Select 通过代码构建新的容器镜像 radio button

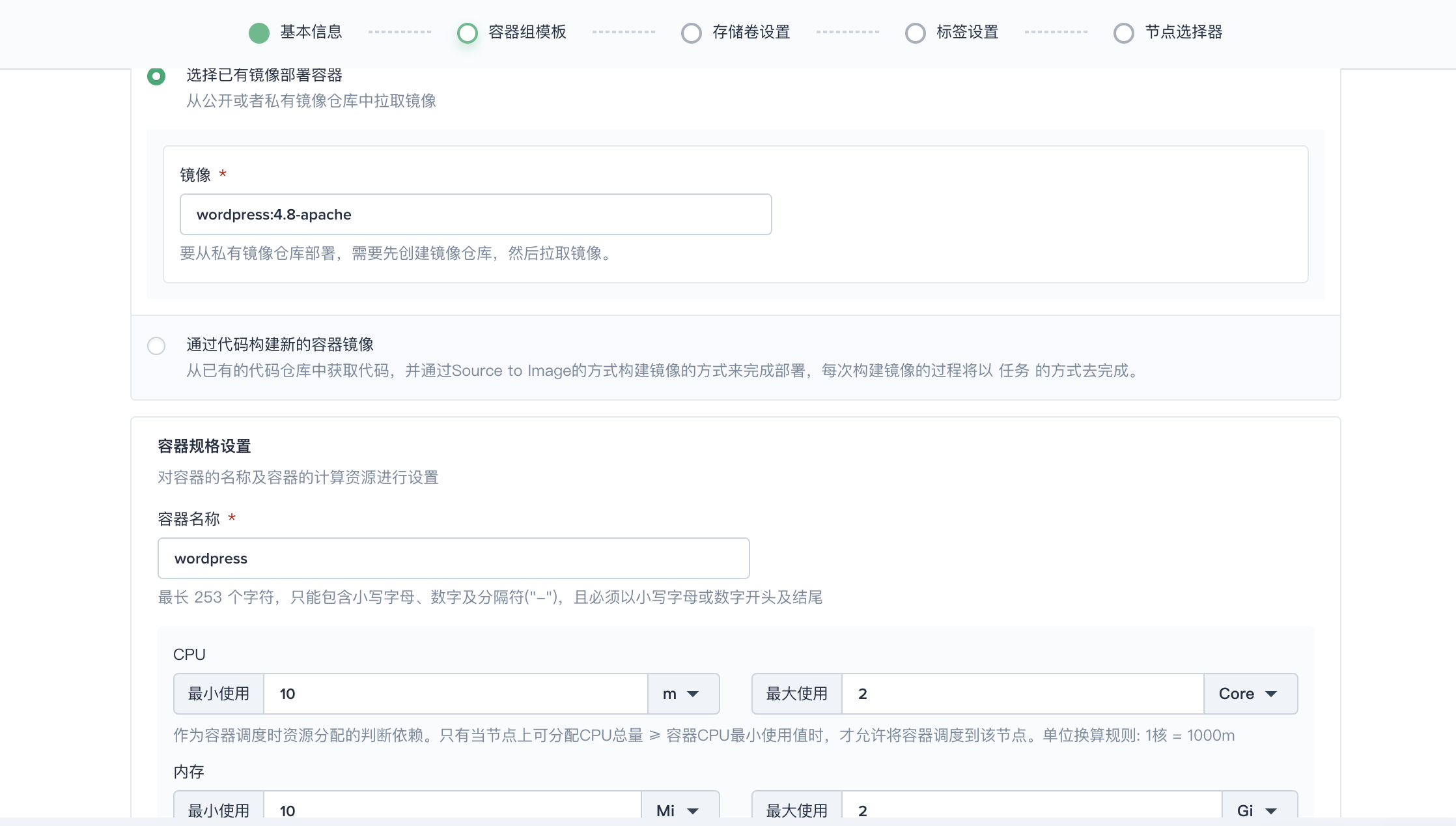tap(157, 345)
